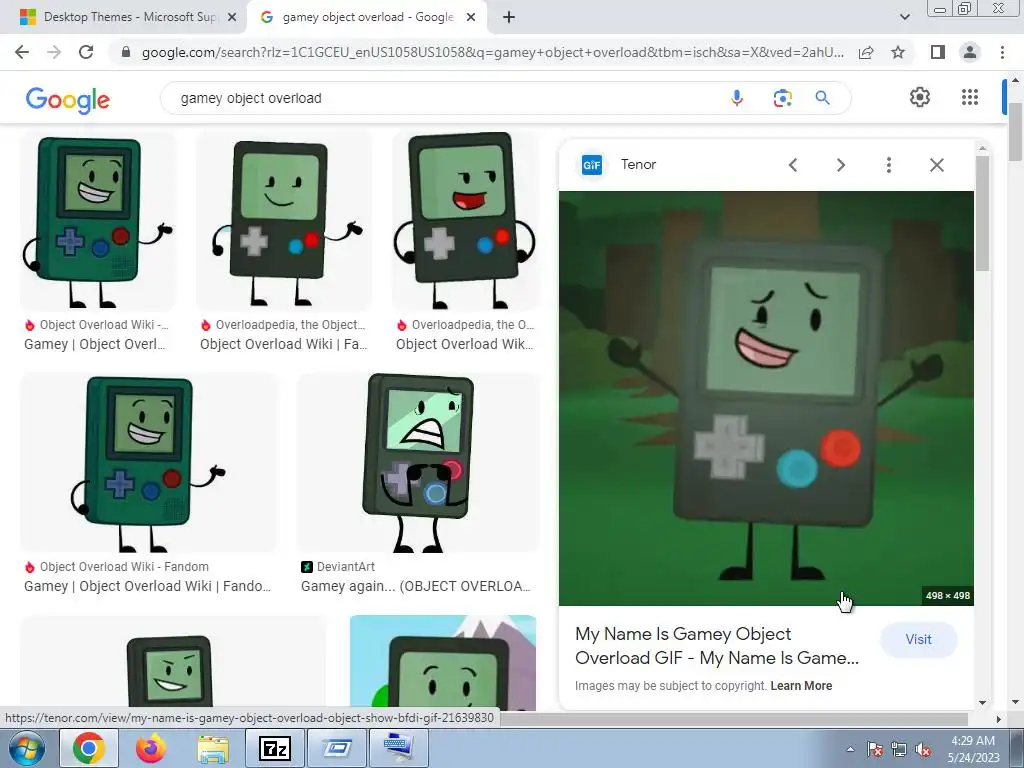The width and height of the screenshot is (1024, 768).
Task: Click the URL in the address bar
Action: (492, 52)
